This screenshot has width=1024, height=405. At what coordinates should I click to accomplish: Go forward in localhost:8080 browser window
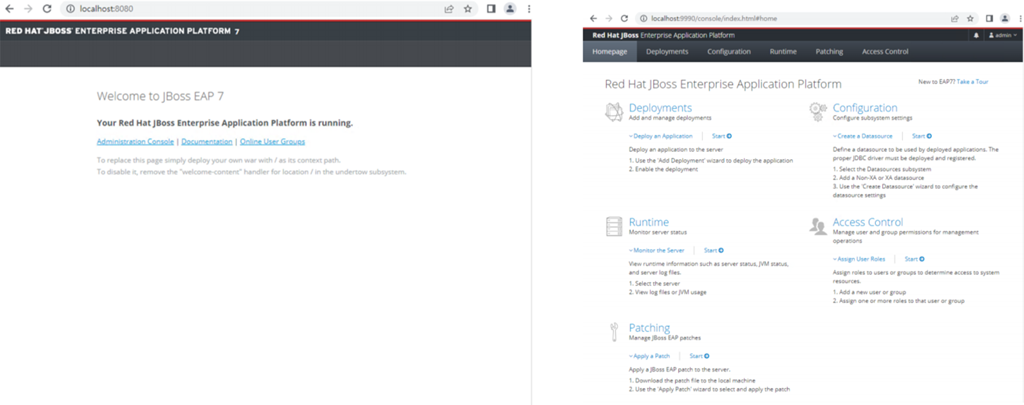[x=27, y=9]
